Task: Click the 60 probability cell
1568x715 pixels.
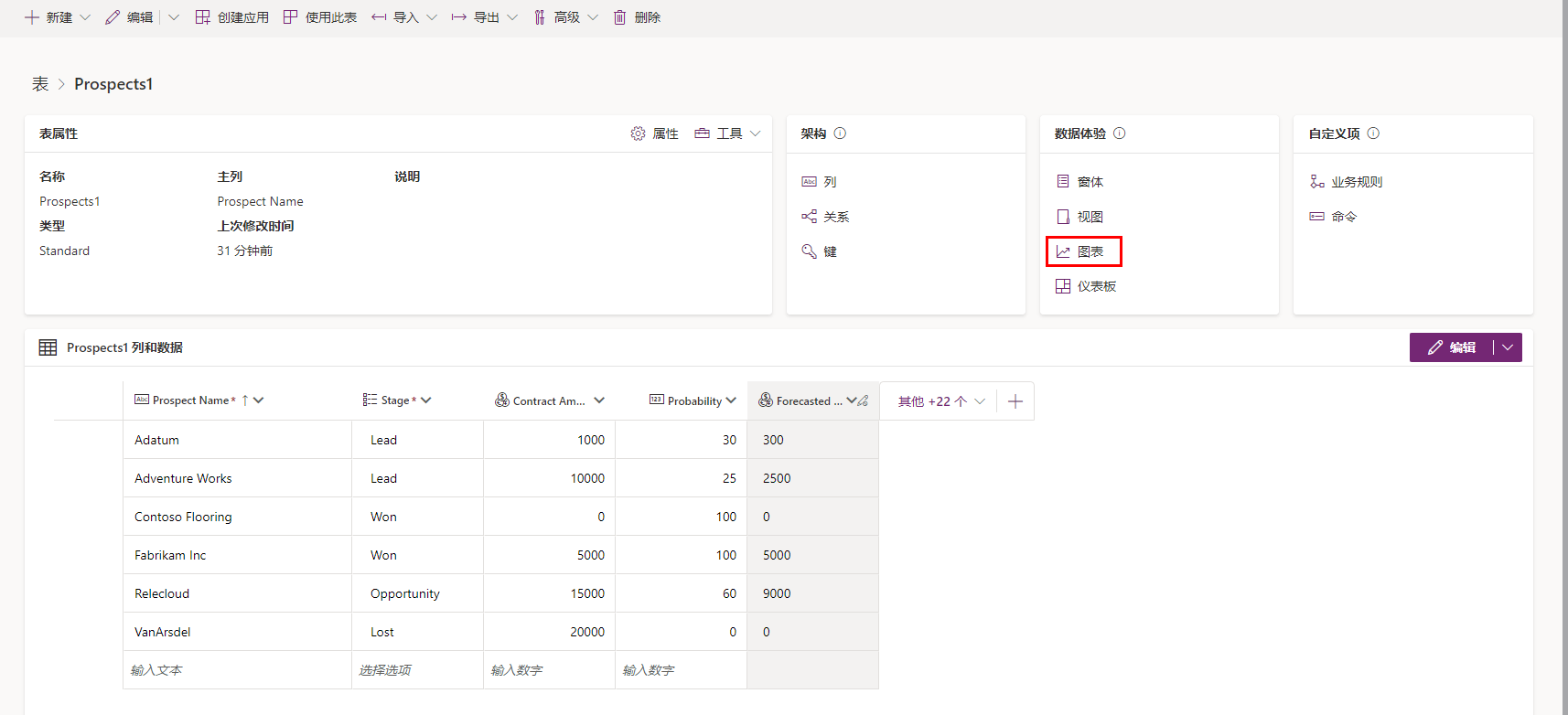Action: [682, 593]
